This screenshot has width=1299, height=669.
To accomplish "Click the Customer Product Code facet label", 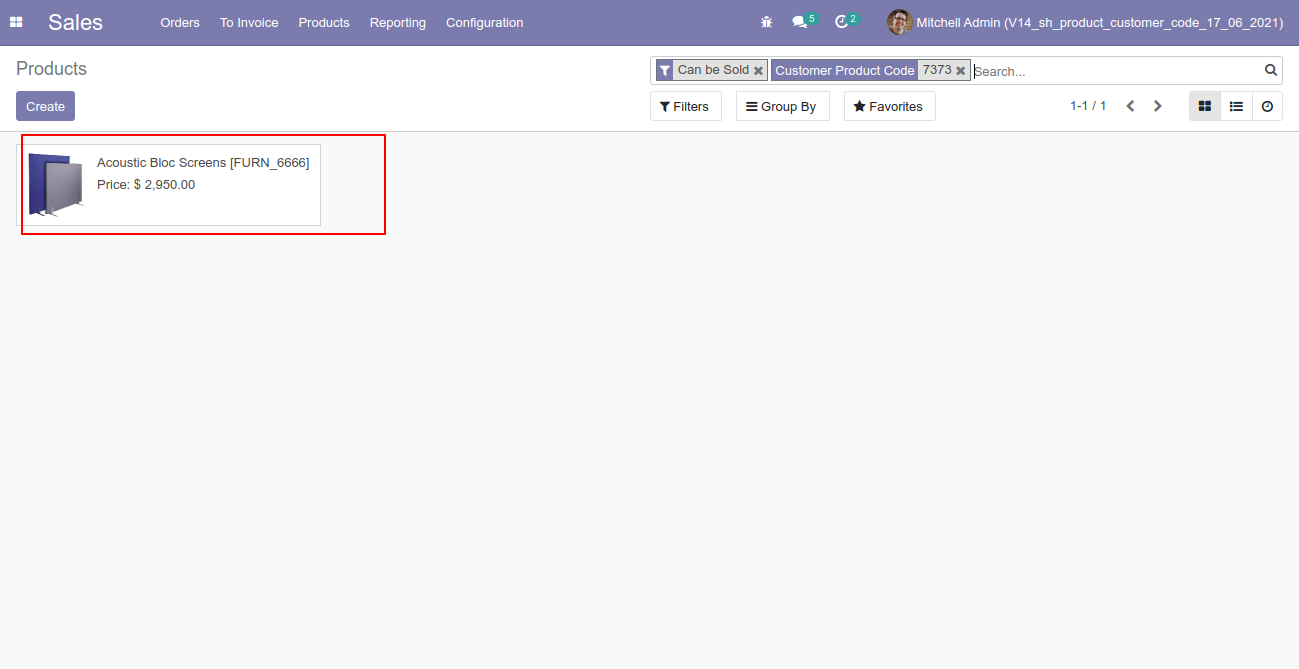I will pos(845,70).
